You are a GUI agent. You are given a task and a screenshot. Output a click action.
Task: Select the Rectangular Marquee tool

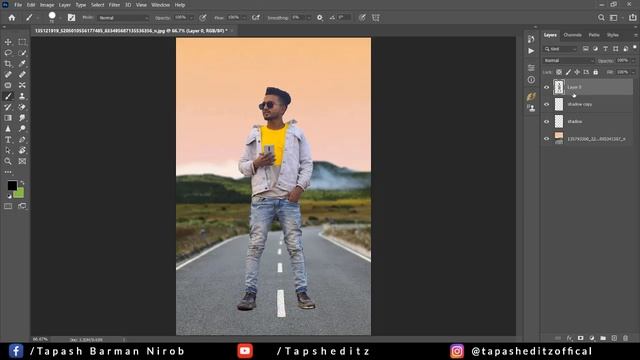(x=22, y=42)
